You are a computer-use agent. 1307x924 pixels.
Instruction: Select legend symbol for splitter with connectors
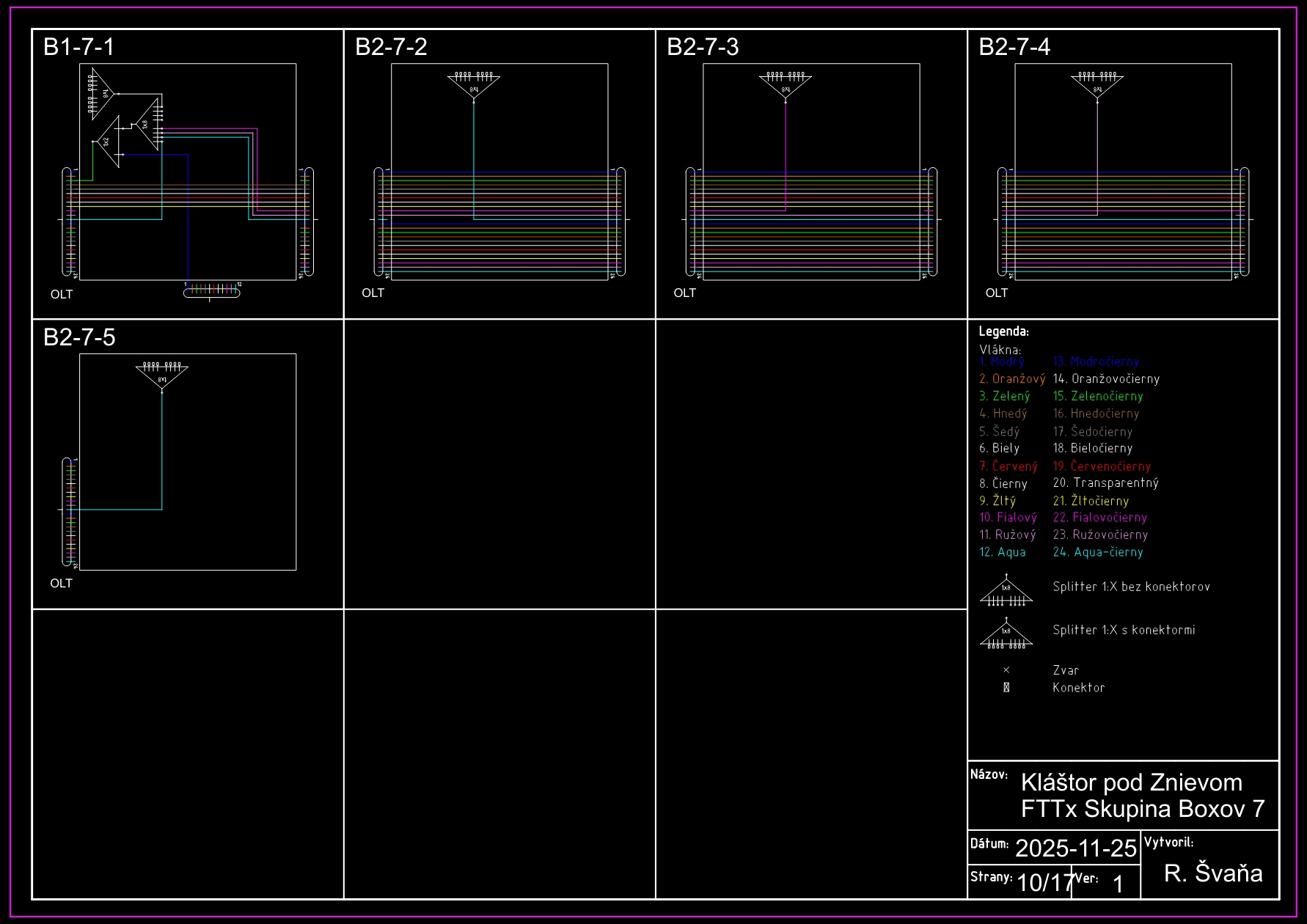[x=1006, y=634]
